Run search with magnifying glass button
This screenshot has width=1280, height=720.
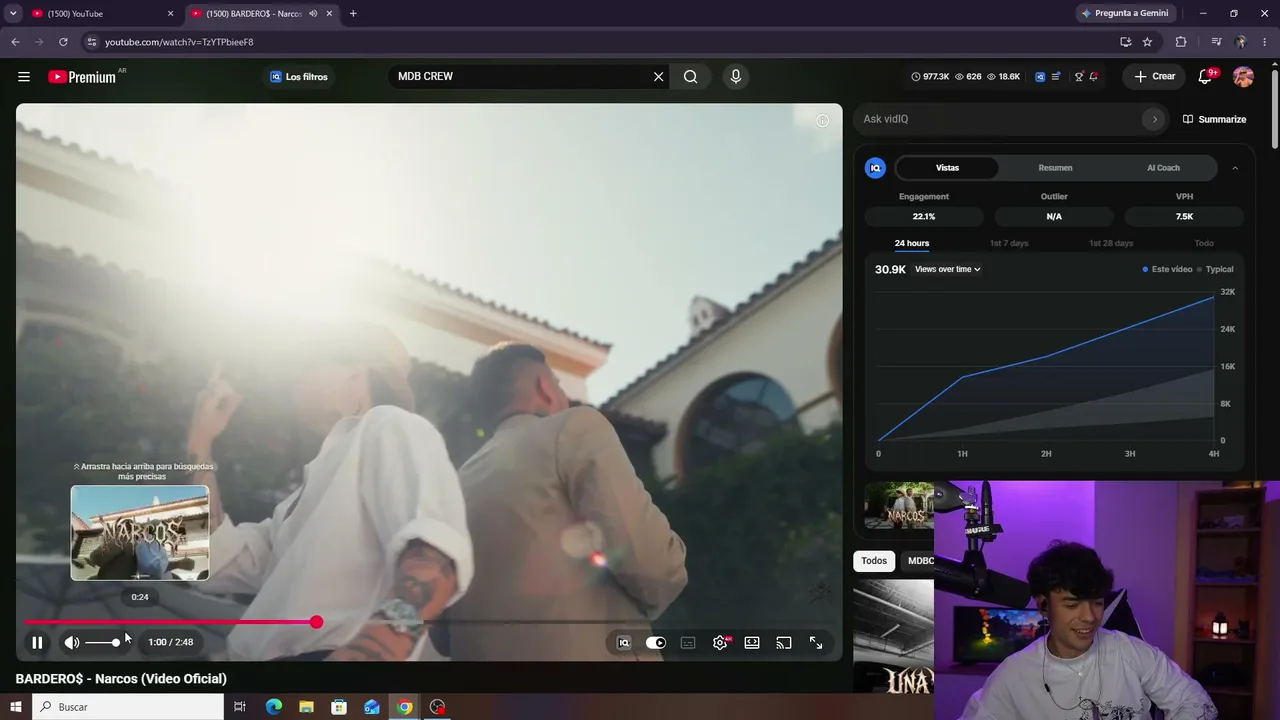point(691,77)
